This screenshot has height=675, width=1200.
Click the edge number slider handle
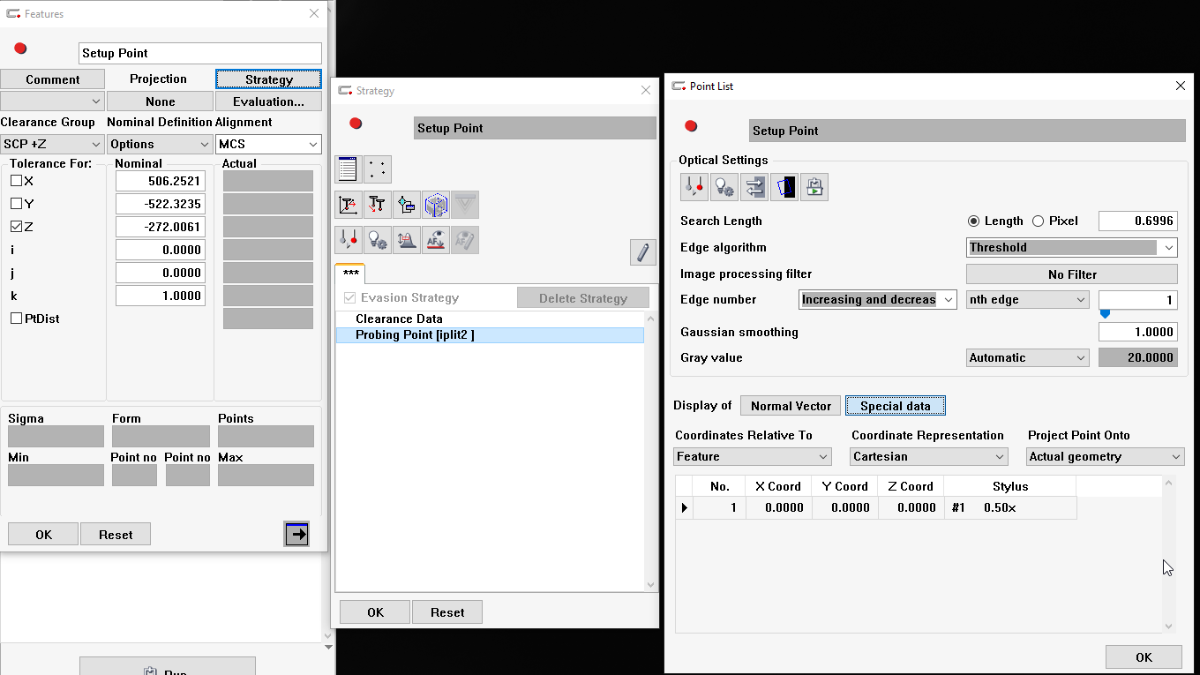click(1105, 314)
